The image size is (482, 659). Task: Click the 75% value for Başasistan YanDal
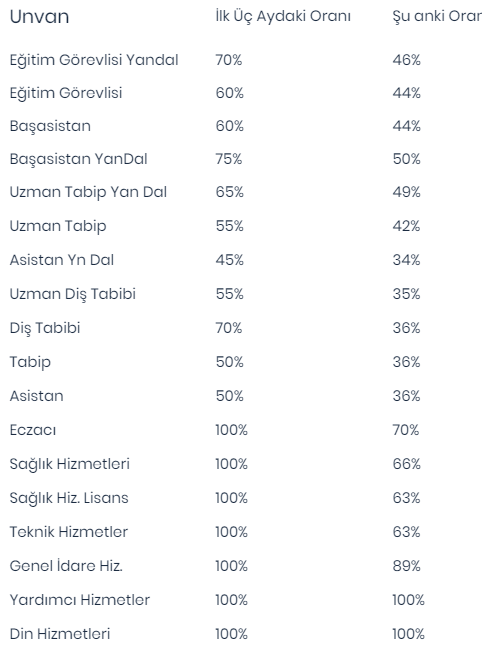pos(229,159)
